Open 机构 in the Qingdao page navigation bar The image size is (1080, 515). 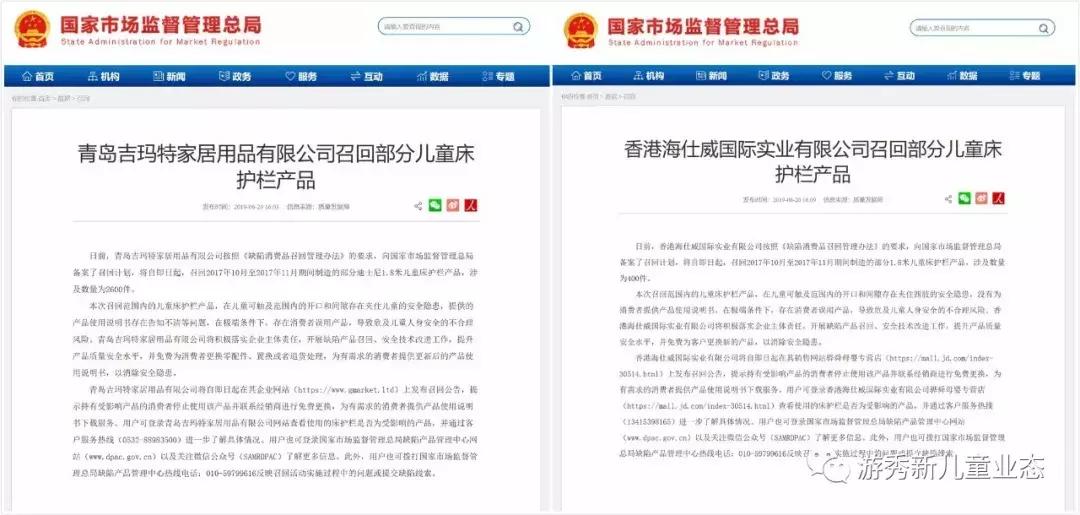pos(103,76)
